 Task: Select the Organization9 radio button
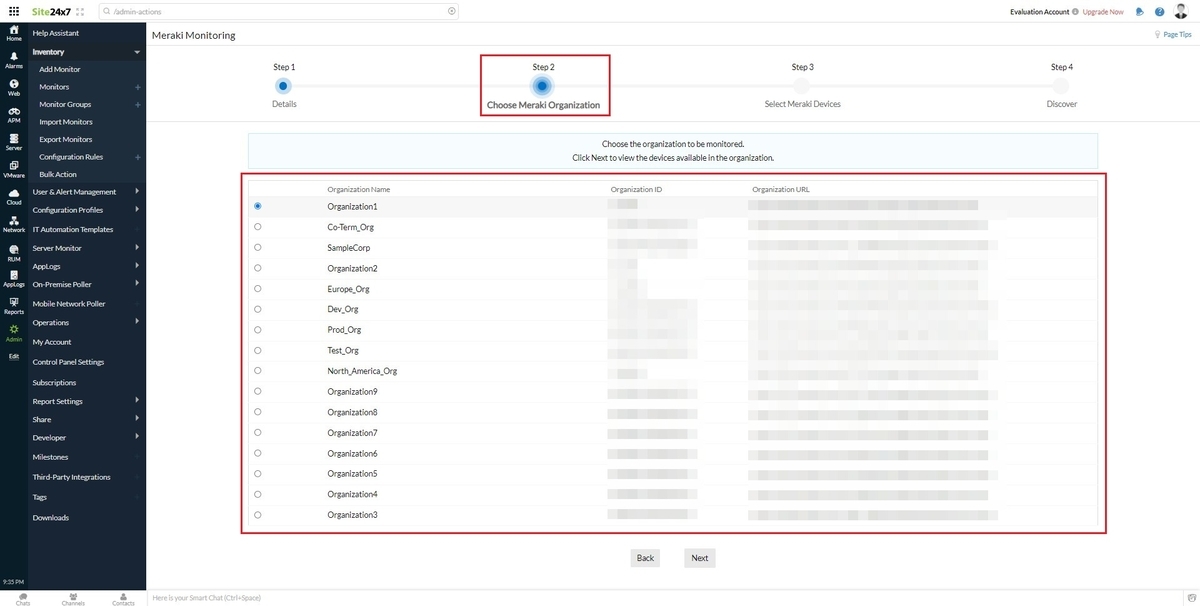tap(258, 391)
